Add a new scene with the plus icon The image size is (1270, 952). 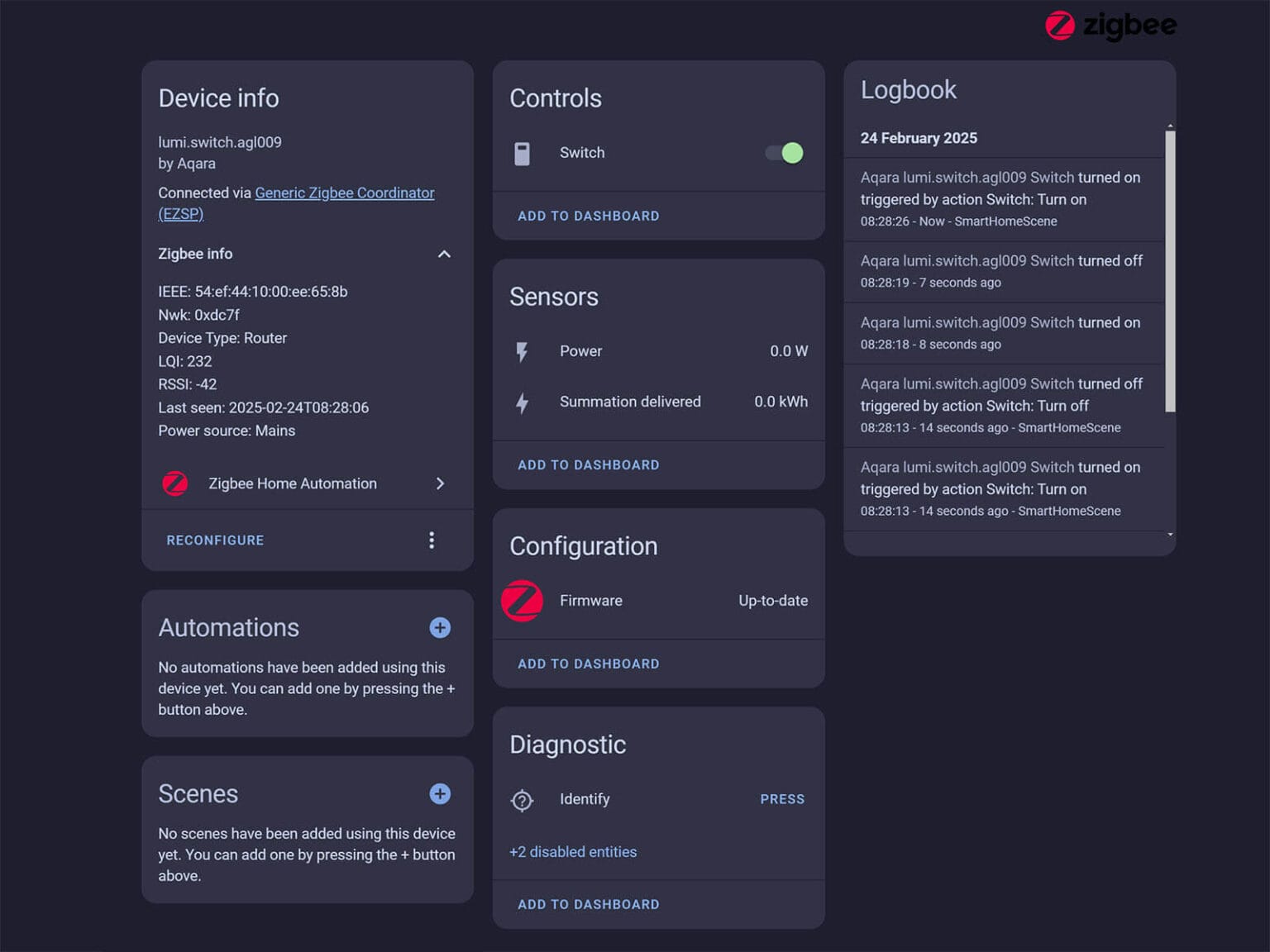(x=440, y=794)
